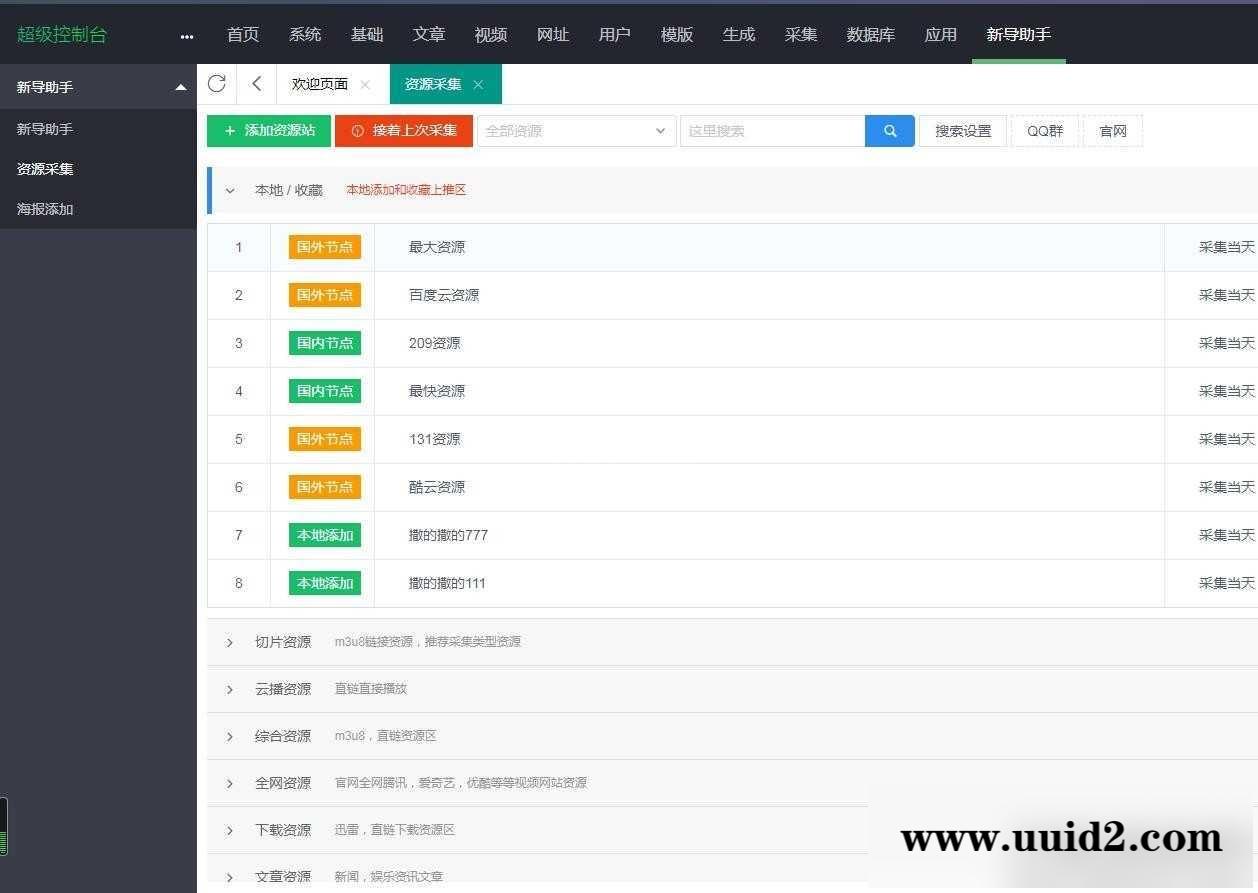The width and height of the screenshot is (1258, 893).
Task: Open the 全部资源 dropdown
Action: 576,131
